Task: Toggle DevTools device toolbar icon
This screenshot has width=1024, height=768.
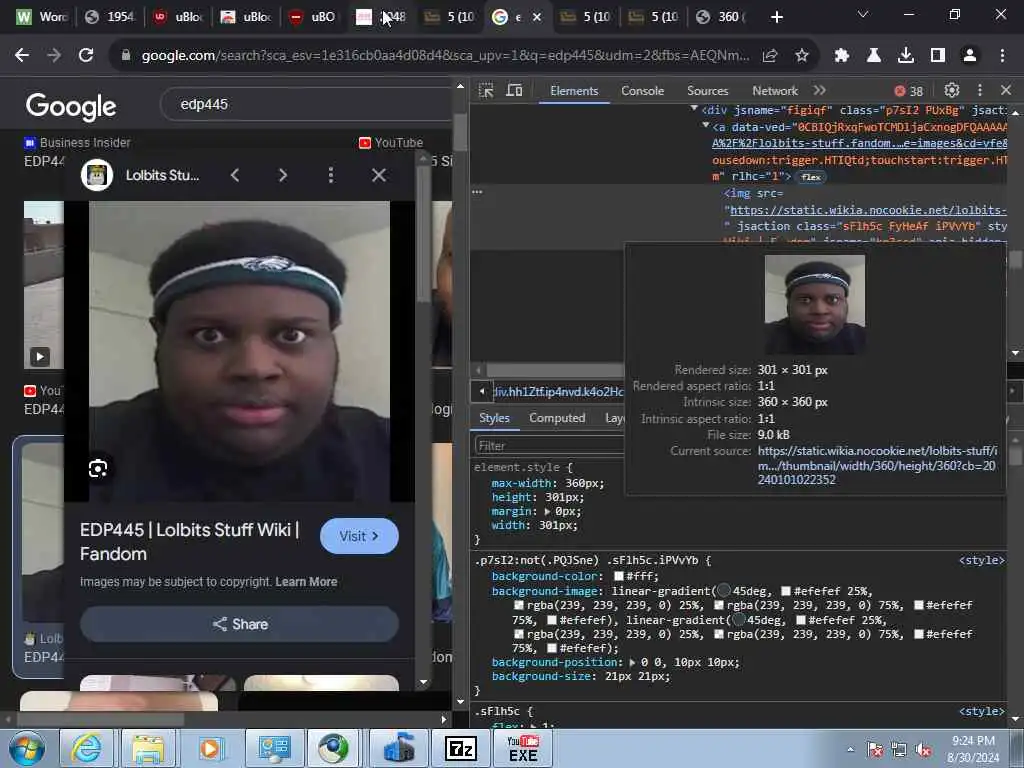Action: (x=515, y=91)
